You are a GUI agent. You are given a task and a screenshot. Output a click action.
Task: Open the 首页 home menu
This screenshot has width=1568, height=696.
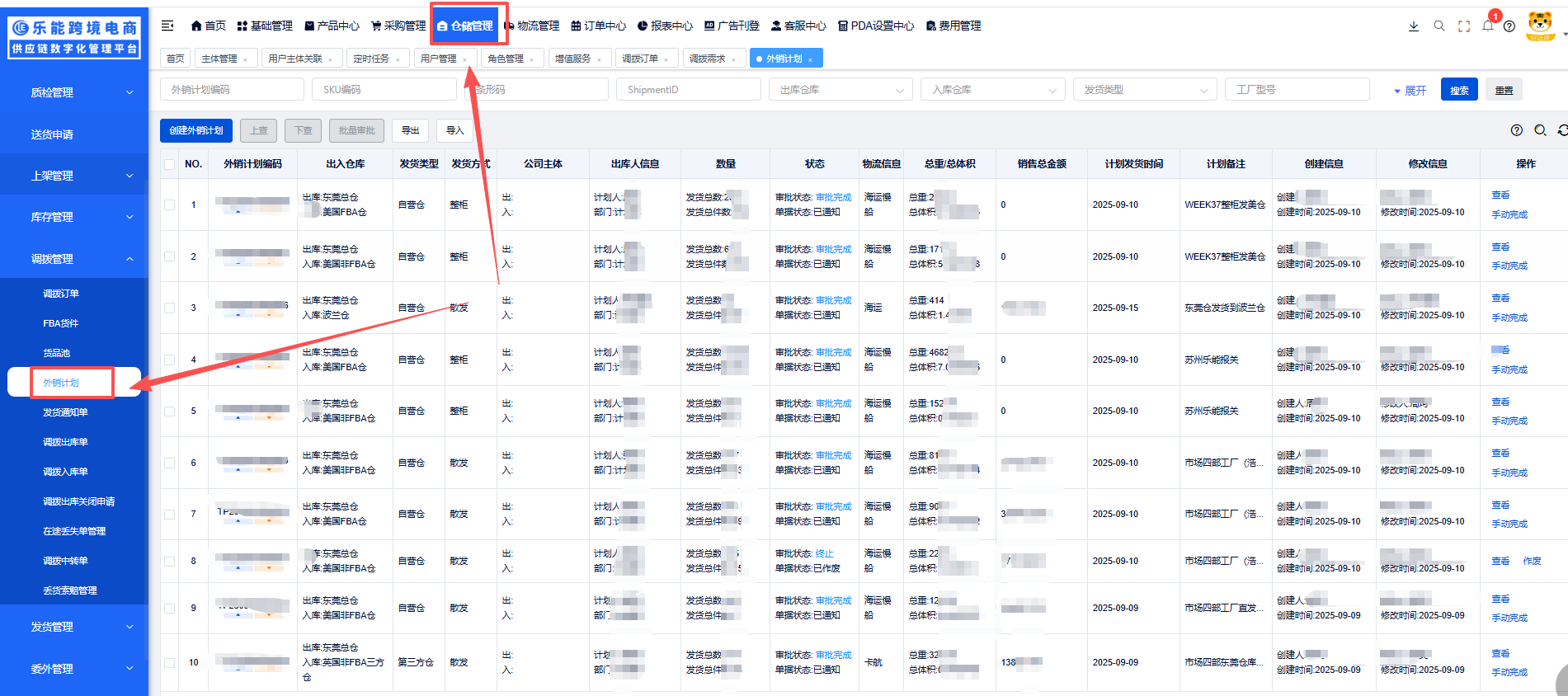tap(208, 26)
